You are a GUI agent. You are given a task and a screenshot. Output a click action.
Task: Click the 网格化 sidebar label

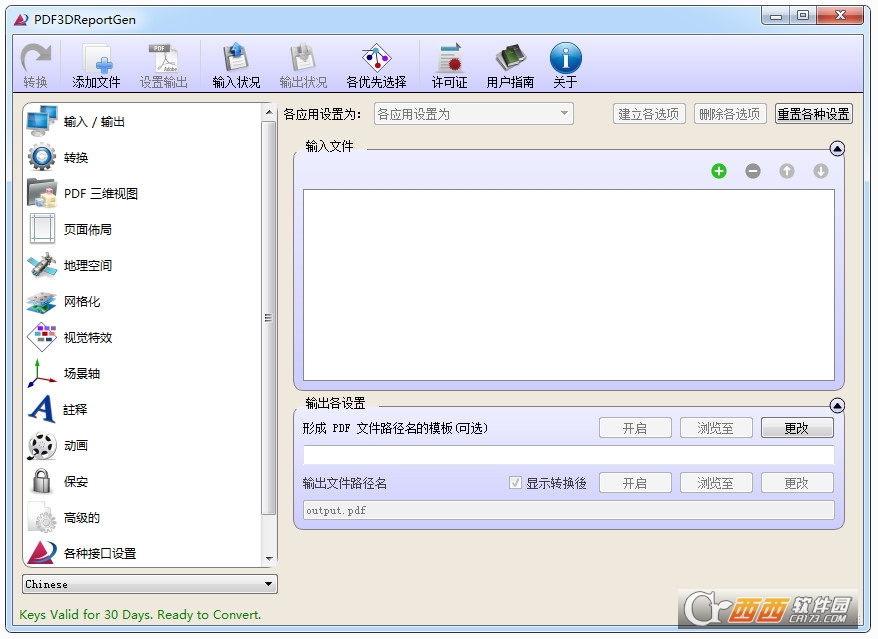(82, 301)
